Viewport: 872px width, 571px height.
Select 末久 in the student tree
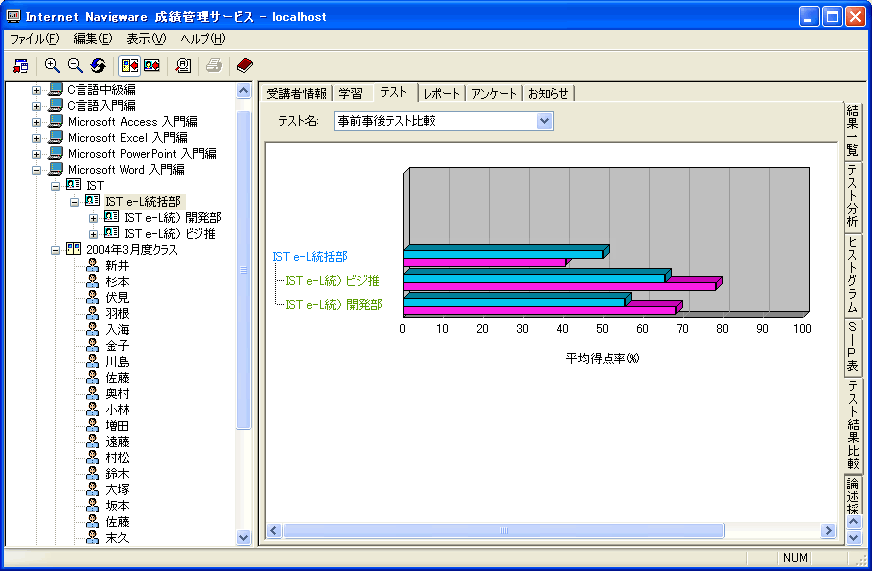point(117,538)
